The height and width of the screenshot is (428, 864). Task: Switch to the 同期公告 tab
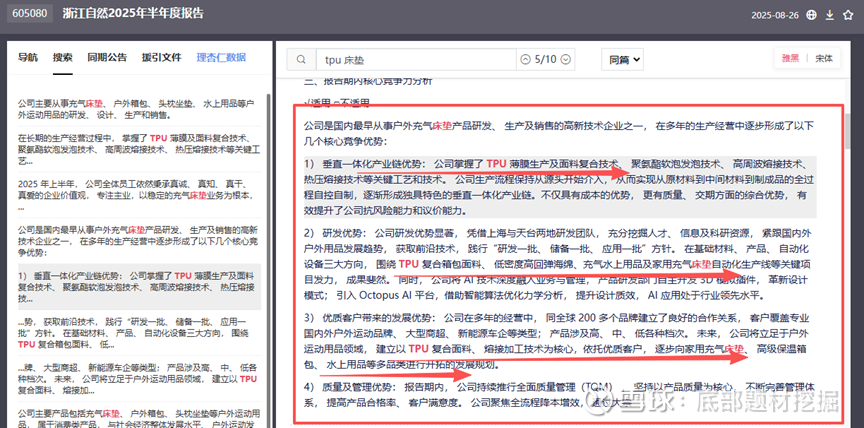[107, 58]
